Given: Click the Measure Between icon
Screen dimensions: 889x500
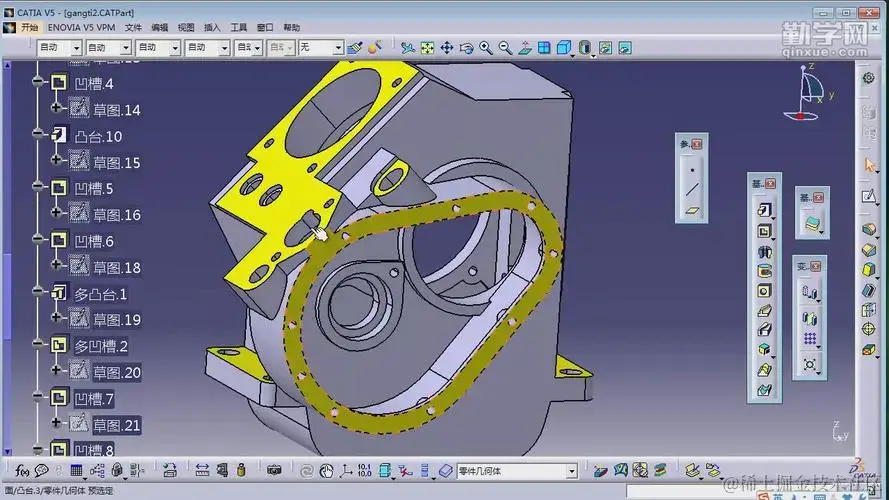Looking at the screenshot, I should tap(202, 470).
